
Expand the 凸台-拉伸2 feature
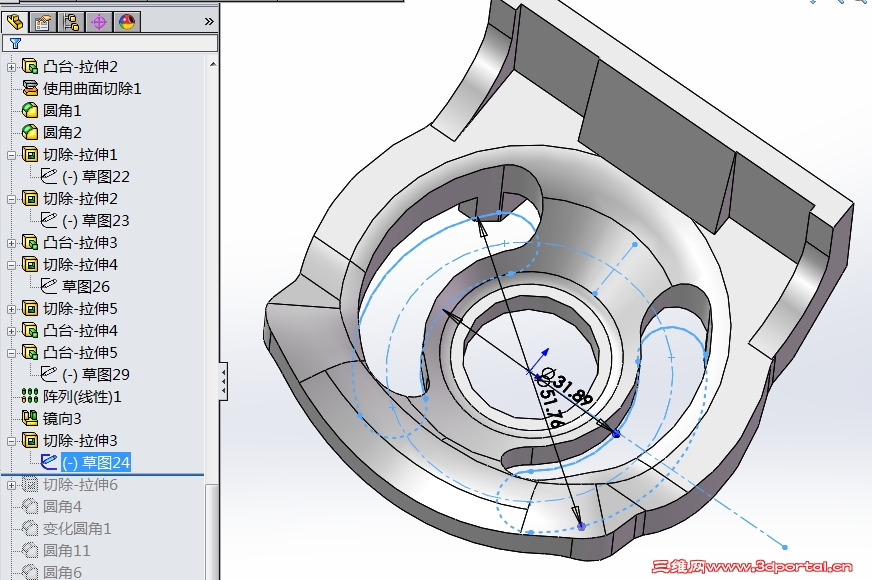pos(11,67)
